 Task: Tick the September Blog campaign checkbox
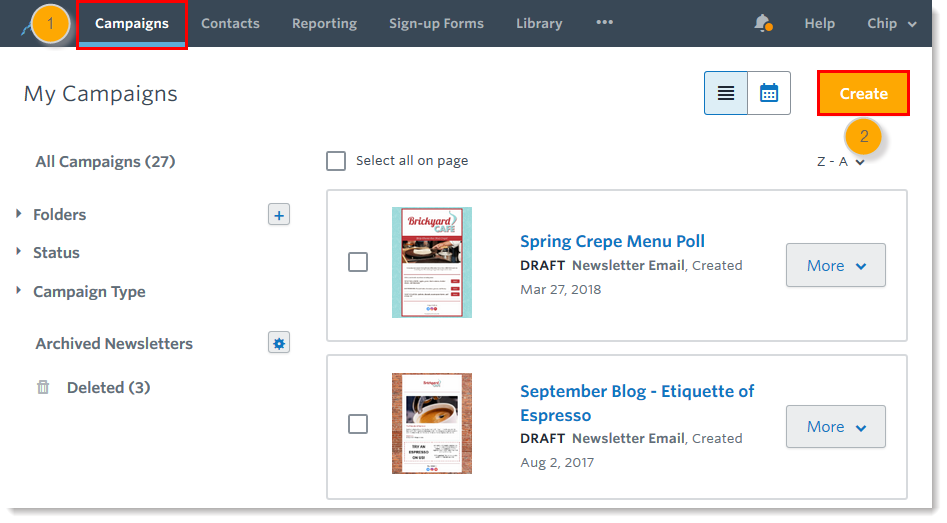(358, 424)
